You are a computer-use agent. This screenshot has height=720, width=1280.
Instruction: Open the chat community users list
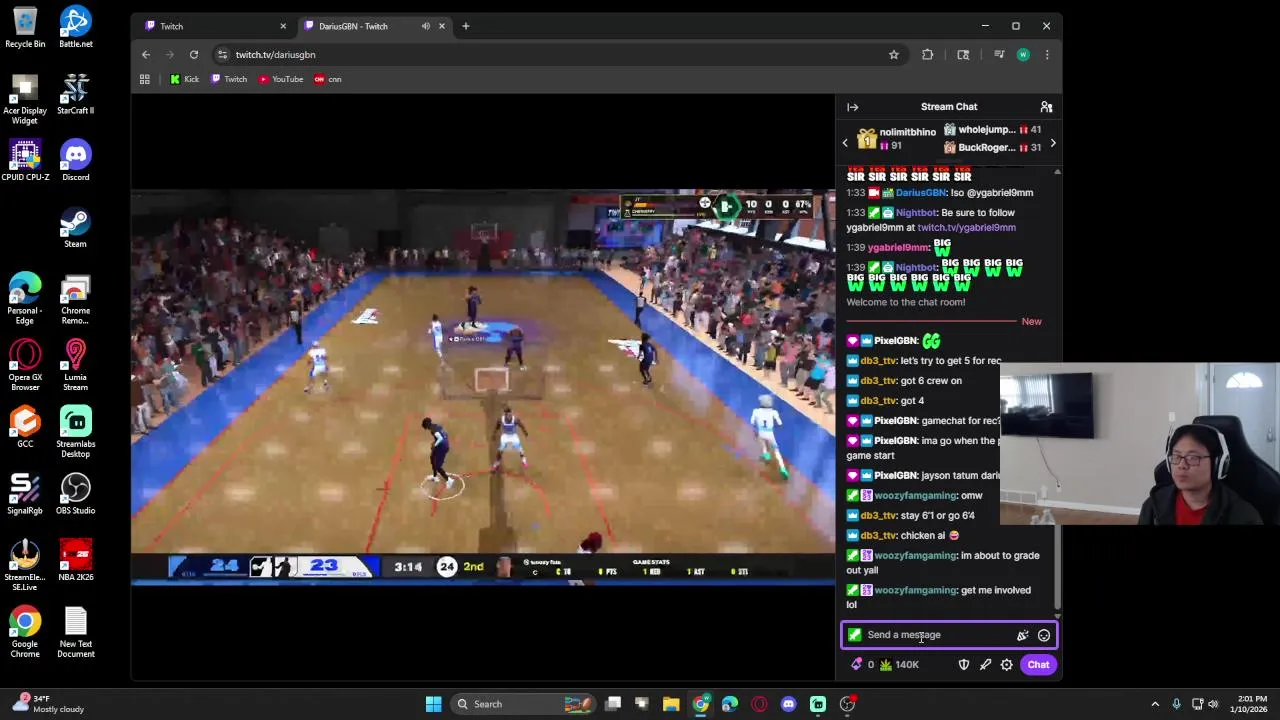coord(1046,107)
